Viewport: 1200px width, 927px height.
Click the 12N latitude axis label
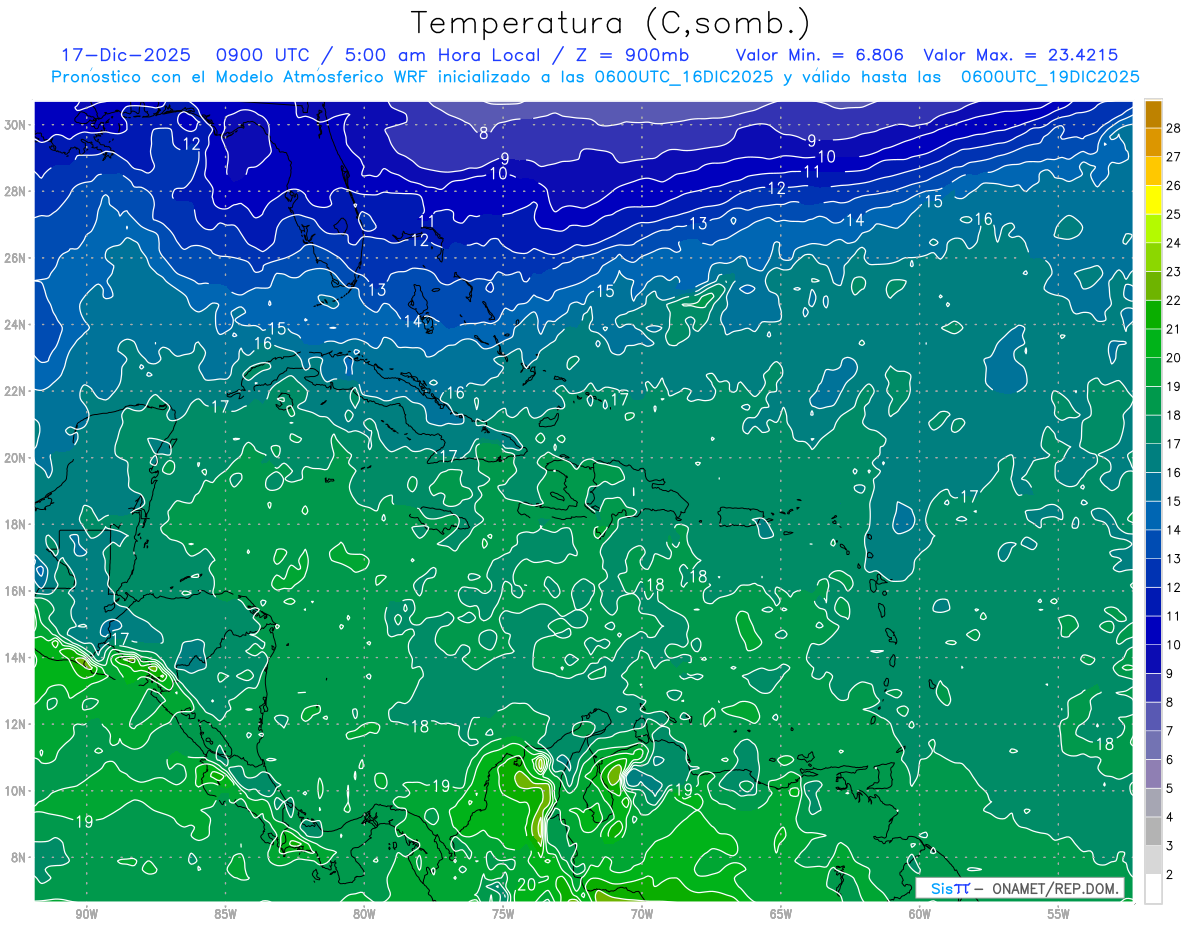(x=16, y=724)
